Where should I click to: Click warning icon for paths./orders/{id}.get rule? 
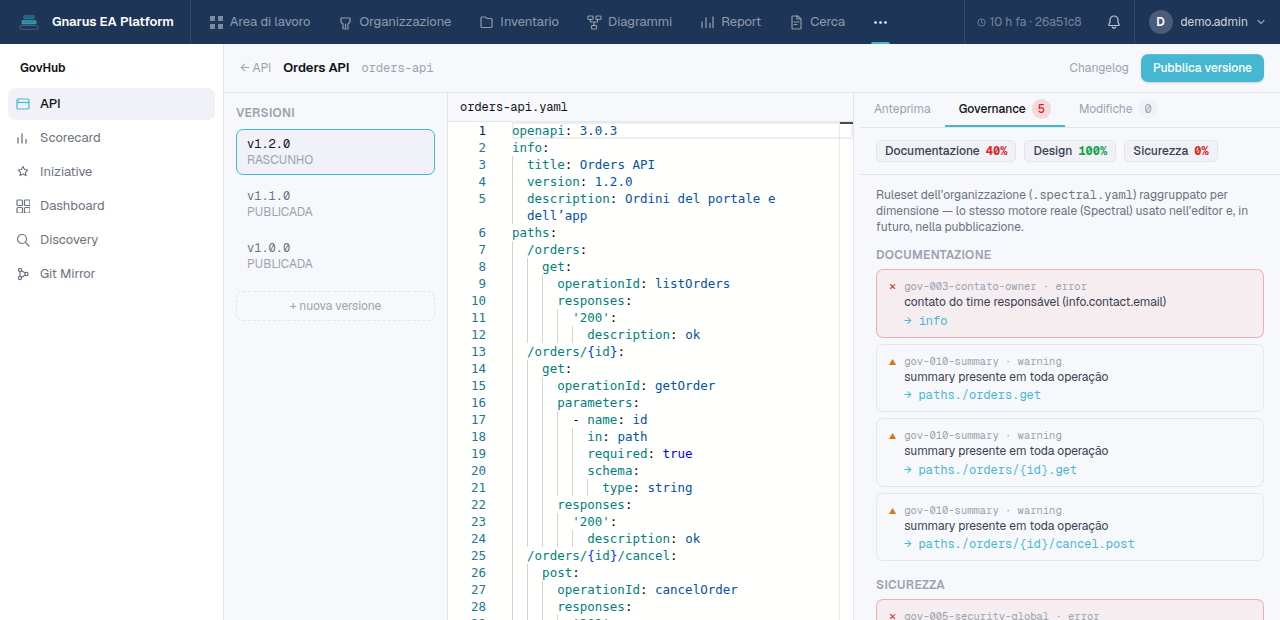pos(893,436)
